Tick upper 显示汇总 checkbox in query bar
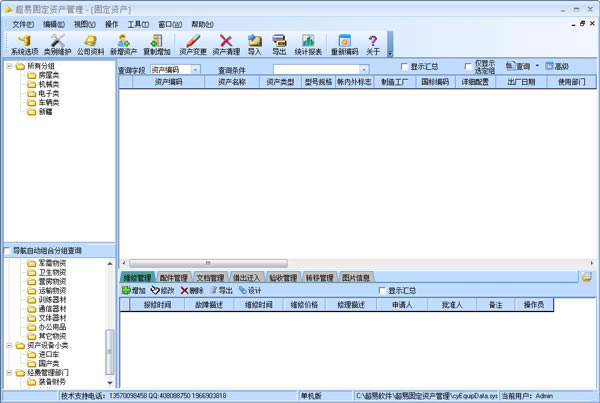The height and width of the screenshot is (403, 600). [x=404, y=67]
